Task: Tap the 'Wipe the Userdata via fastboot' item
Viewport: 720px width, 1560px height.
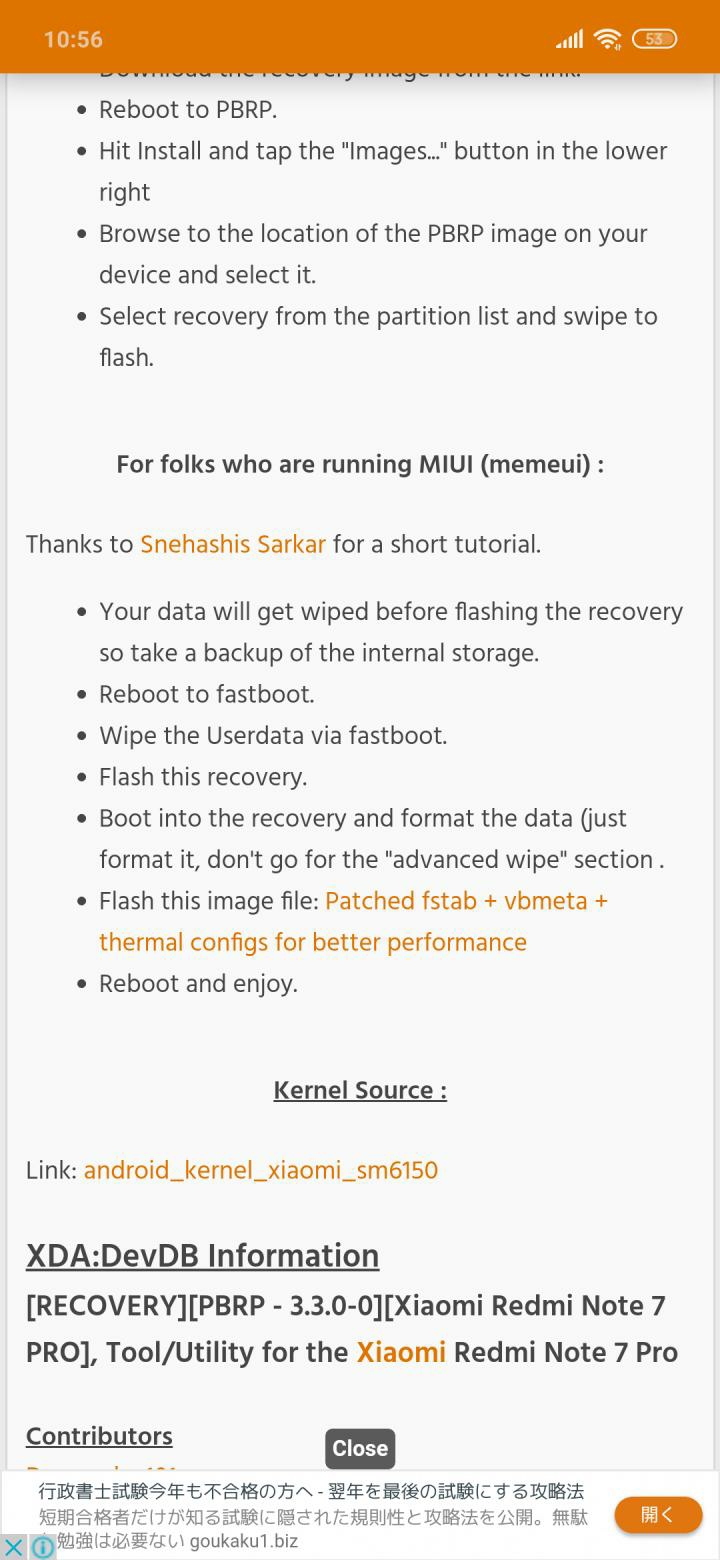Action: click(273, 736)
